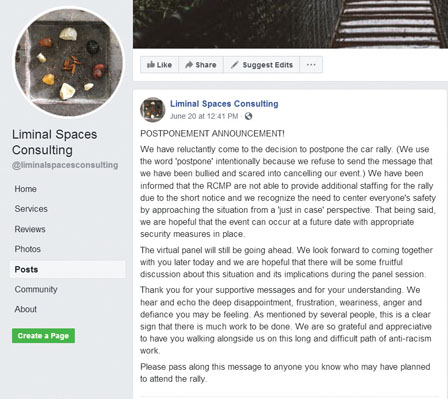Open Liminal Spaces Consulting post author link
This screenshot has height=399, width=448.
[x=224, y=104]
